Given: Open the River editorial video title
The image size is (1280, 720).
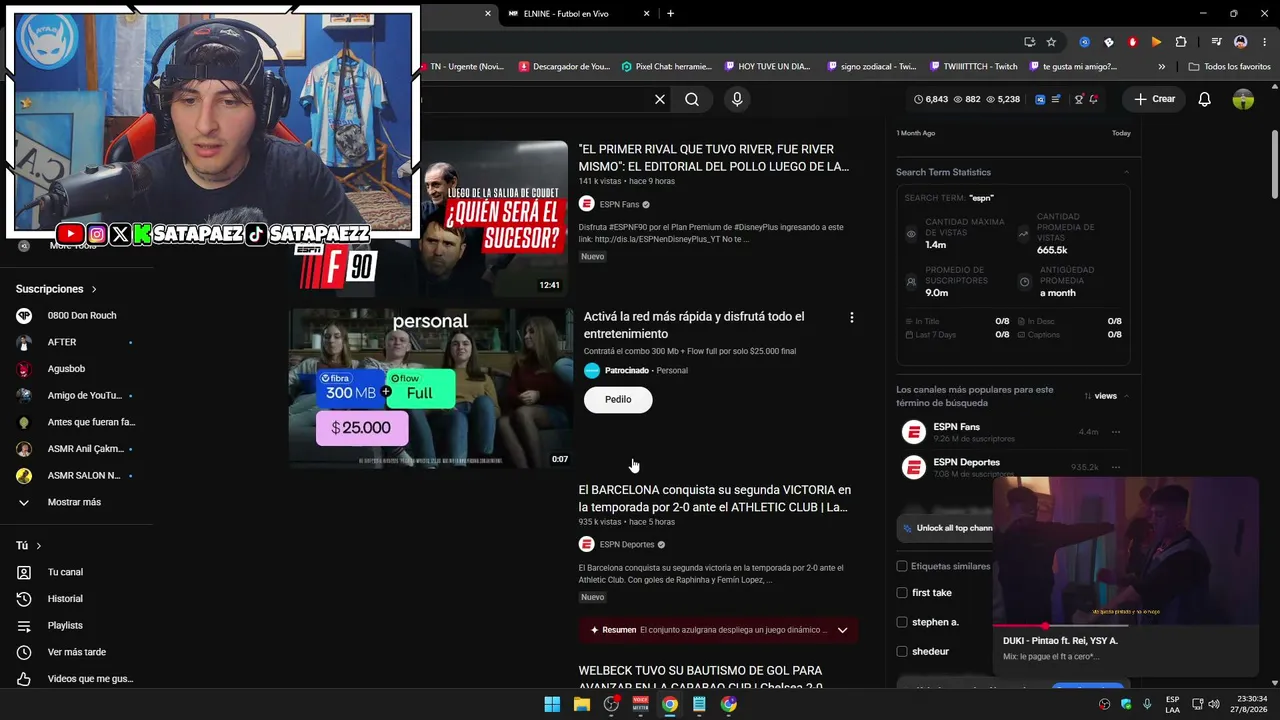Looking at the screenshot, I should click(714, 158).
